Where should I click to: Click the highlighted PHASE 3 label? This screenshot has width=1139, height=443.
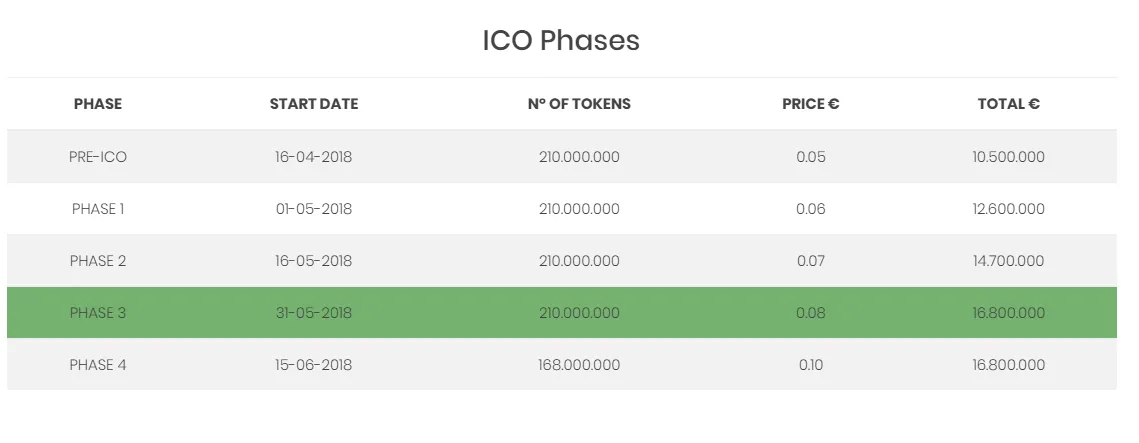click(98, 313)
